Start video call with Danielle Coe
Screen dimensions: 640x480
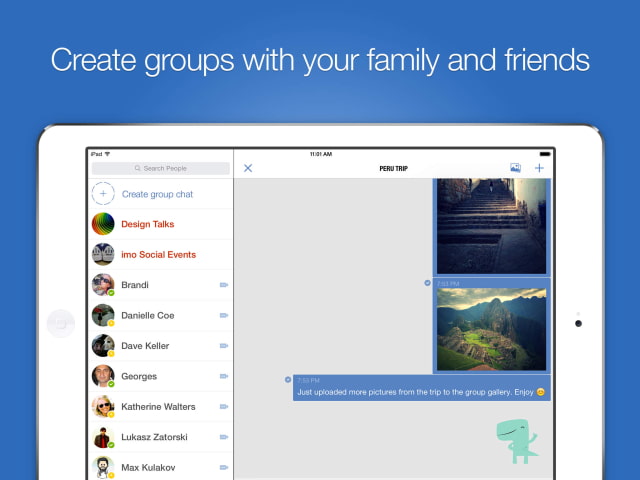tap(224, 316)
